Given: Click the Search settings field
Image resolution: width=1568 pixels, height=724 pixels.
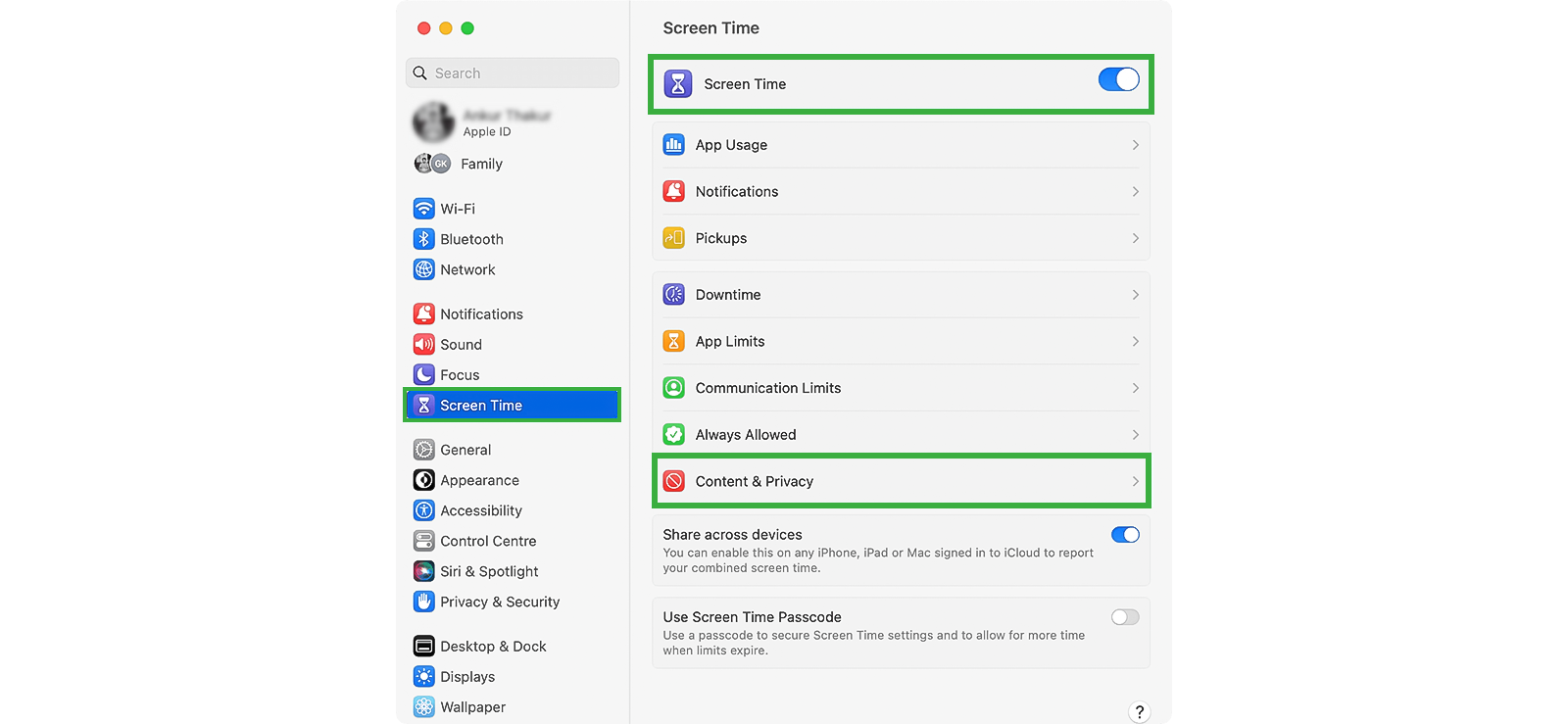Looking at the screenshot, I should tap(513, 73).
